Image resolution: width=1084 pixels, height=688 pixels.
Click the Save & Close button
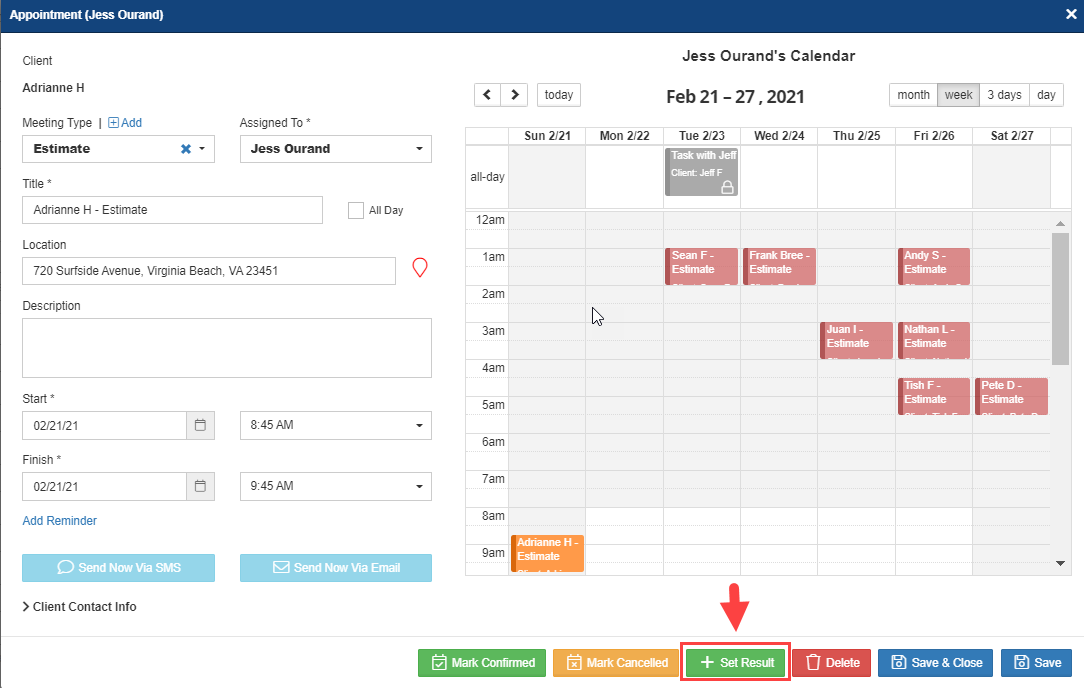pos(935,662)
